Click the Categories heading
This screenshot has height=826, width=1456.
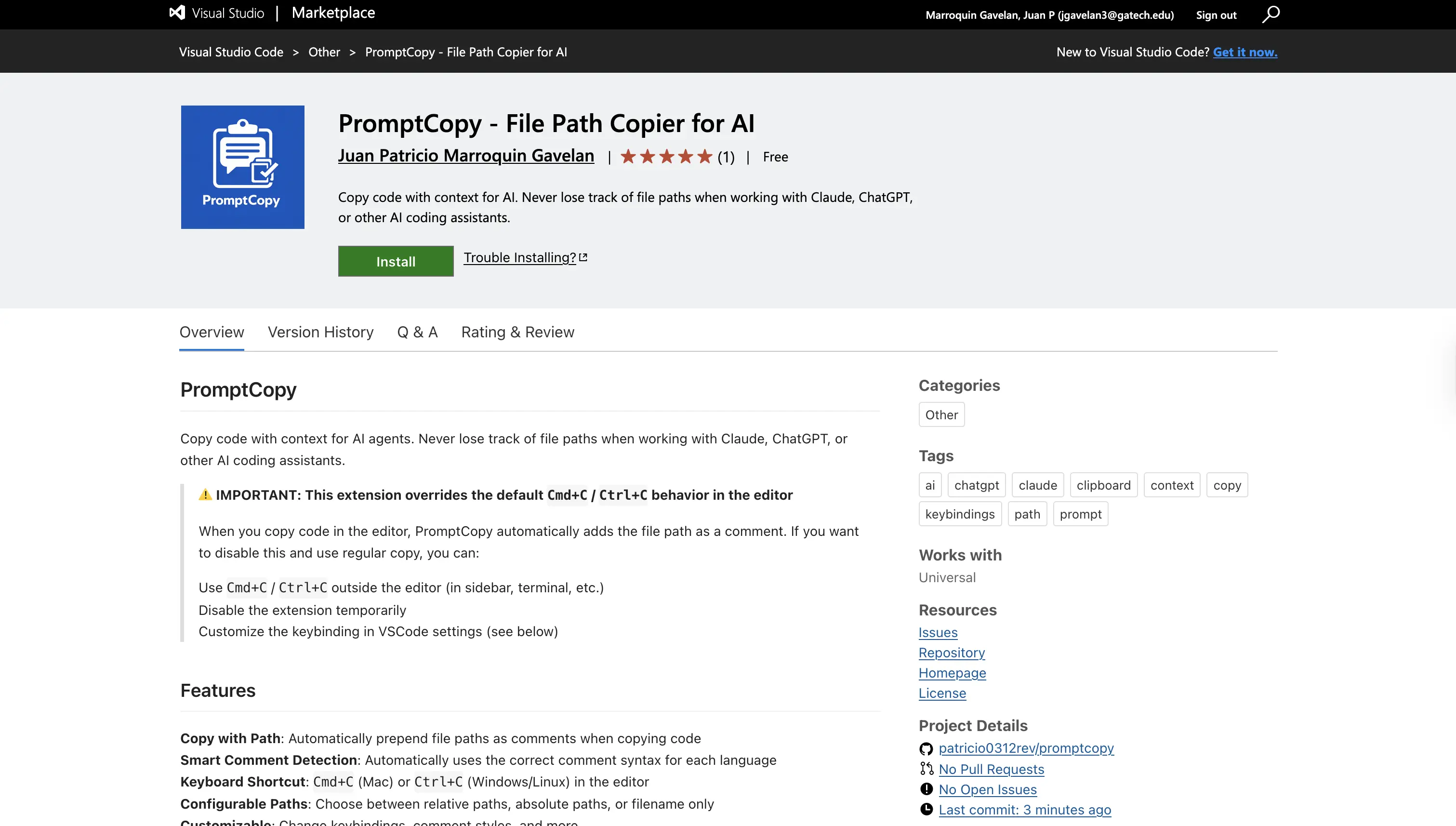coord(959,386)
